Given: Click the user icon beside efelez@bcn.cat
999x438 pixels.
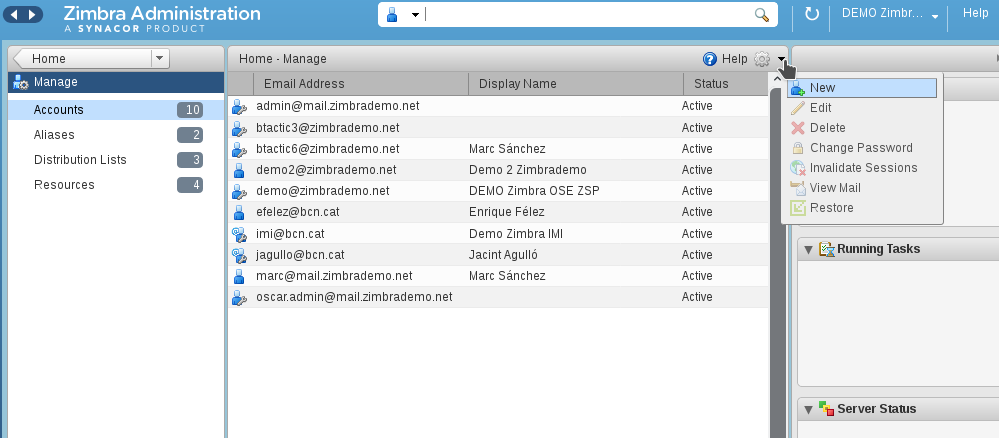Looking at the screenshot, I should coord(239,212).
